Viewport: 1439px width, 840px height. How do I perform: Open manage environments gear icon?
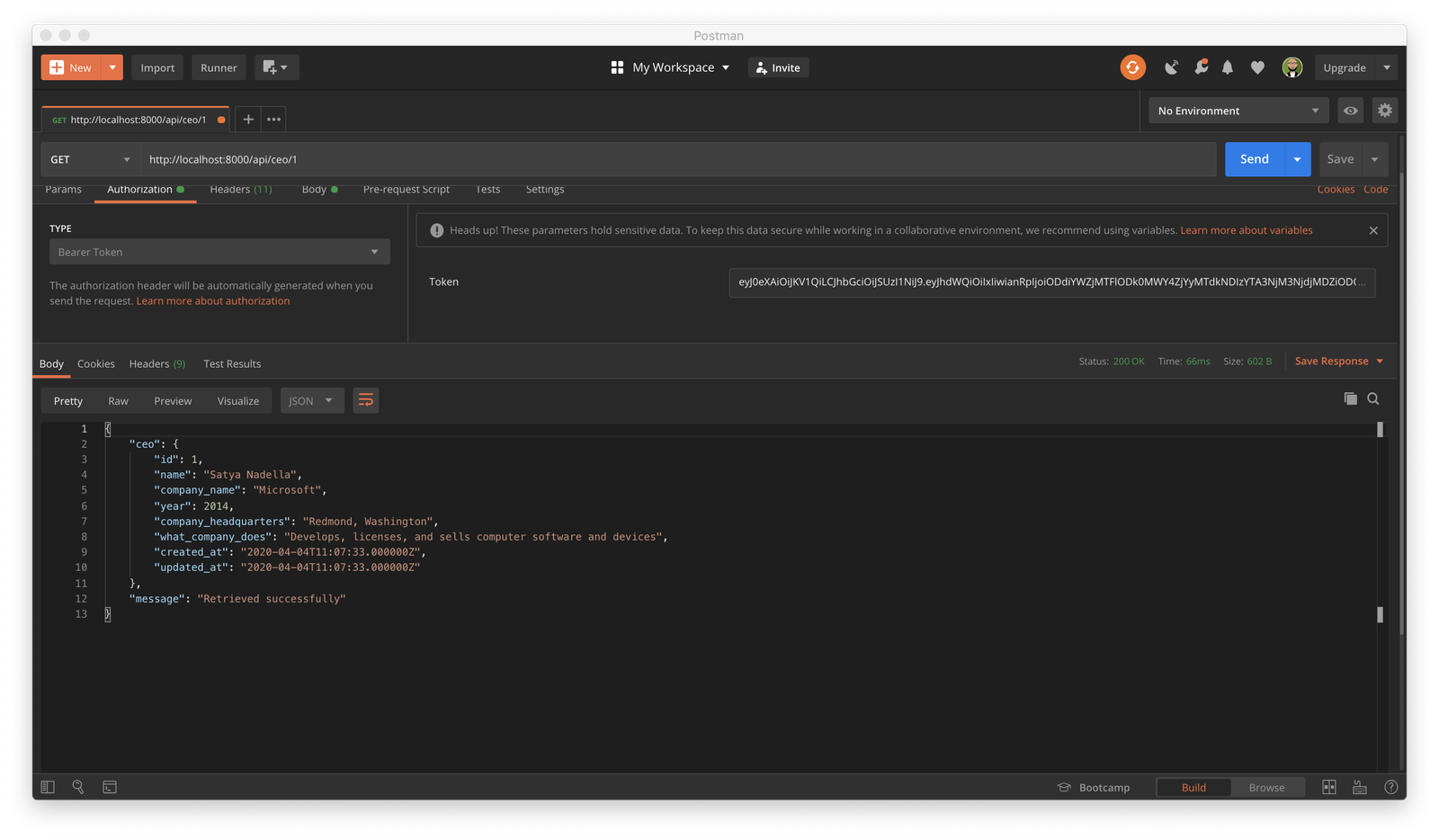point(1385,111)
